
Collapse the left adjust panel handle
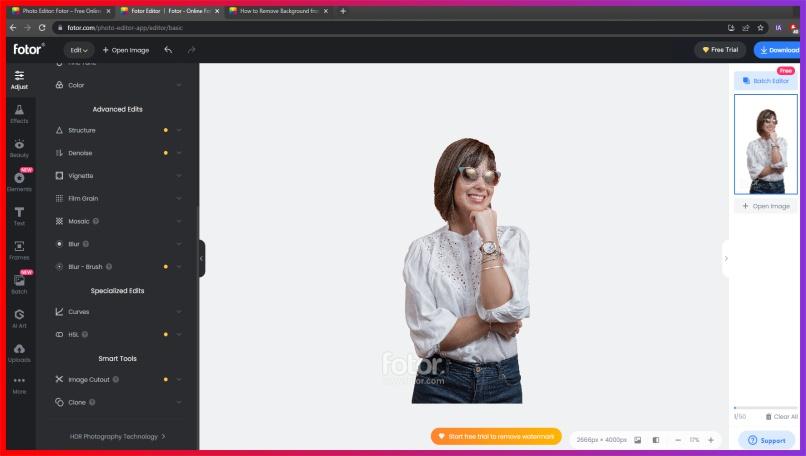202,259
